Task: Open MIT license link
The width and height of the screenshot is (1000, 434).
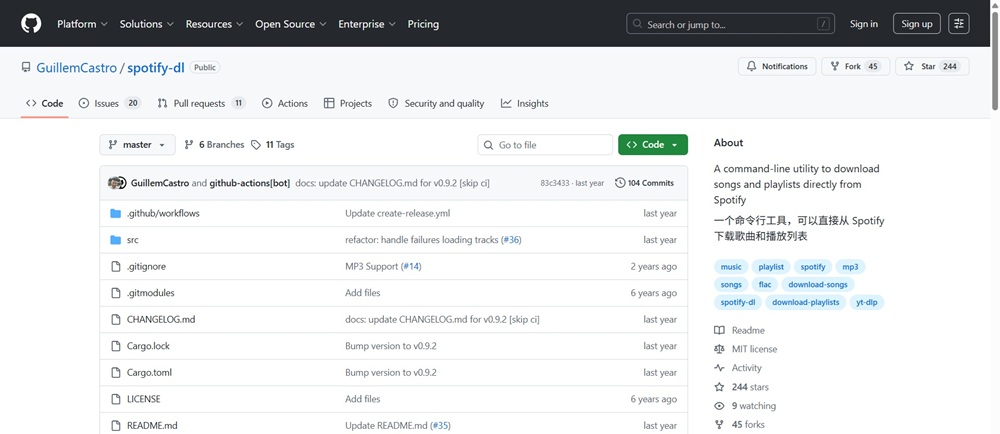Action: 746,349
